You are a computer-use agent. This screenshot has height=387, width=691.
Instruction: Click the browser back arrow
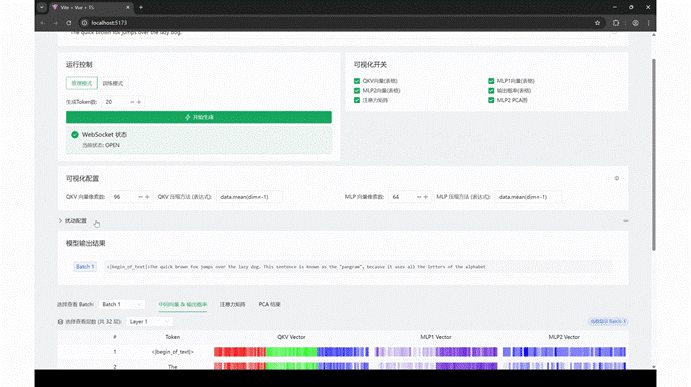[x=43, y=23]
